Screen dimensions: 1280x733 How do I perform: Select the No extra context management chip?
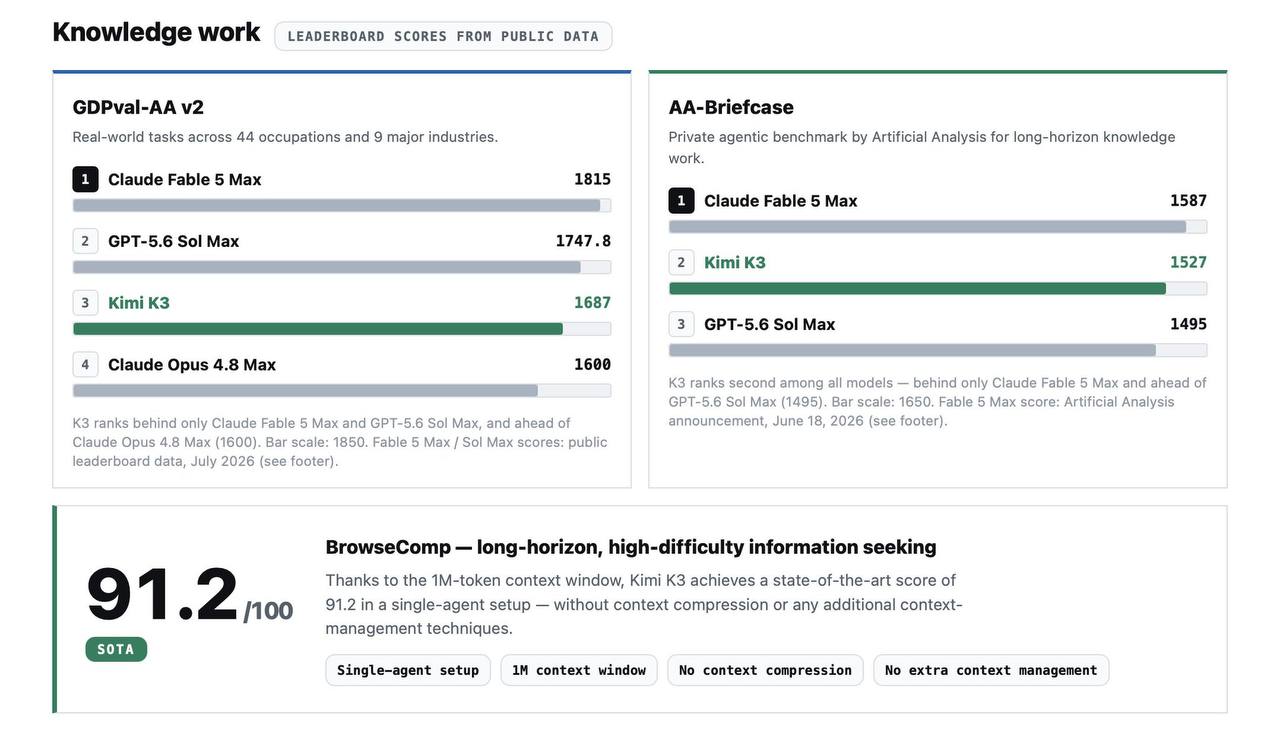(x=991, y=670)
